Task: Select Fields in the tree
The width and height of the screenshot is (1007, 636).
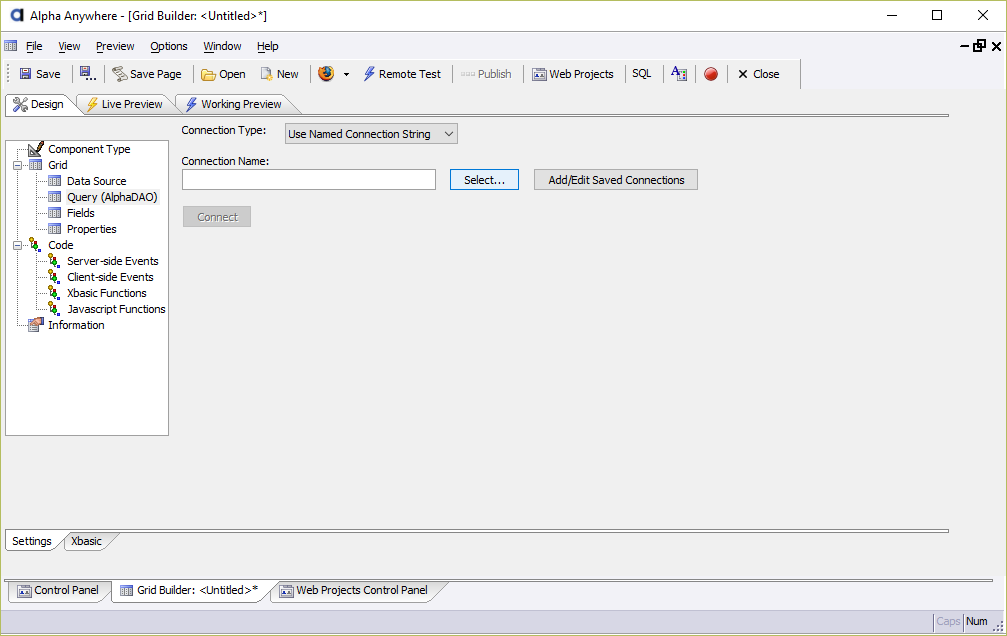Action: point(81,213)
